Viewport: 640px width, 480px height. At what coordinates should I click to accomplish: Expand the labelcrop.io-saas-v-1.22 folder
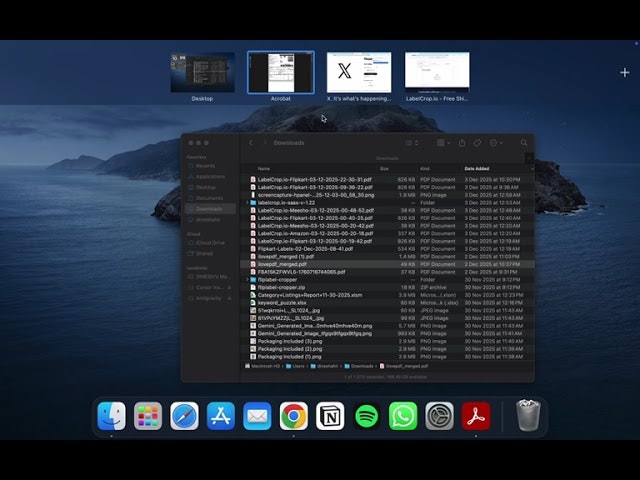[248, 203]
